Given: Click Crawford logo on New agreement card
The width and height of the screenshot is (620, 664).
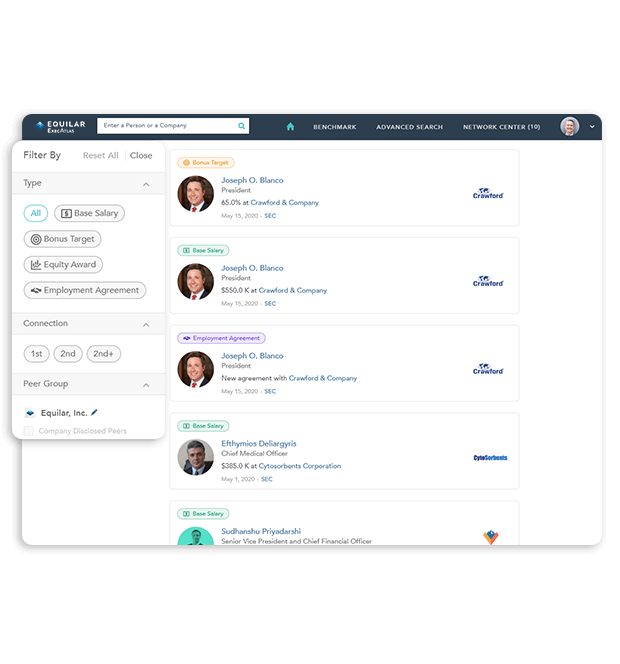Looking at the screenshot, I should coord(488,369).
